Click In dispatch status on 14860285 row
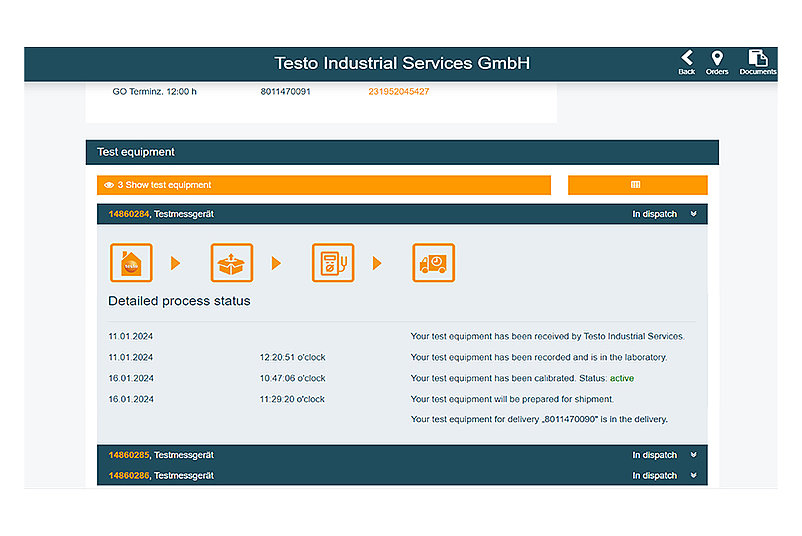802x536 pixels. coord(654,455)
